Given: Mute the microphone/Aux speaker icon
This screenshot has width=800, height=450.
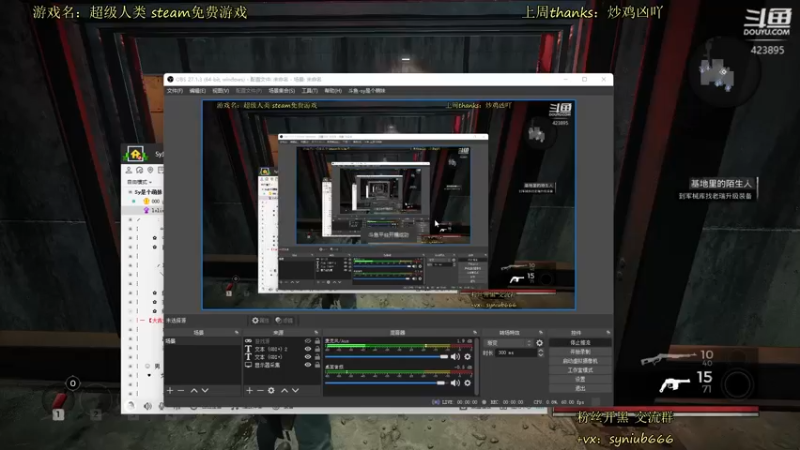Looking at the screenshot, I should (455, 357).
